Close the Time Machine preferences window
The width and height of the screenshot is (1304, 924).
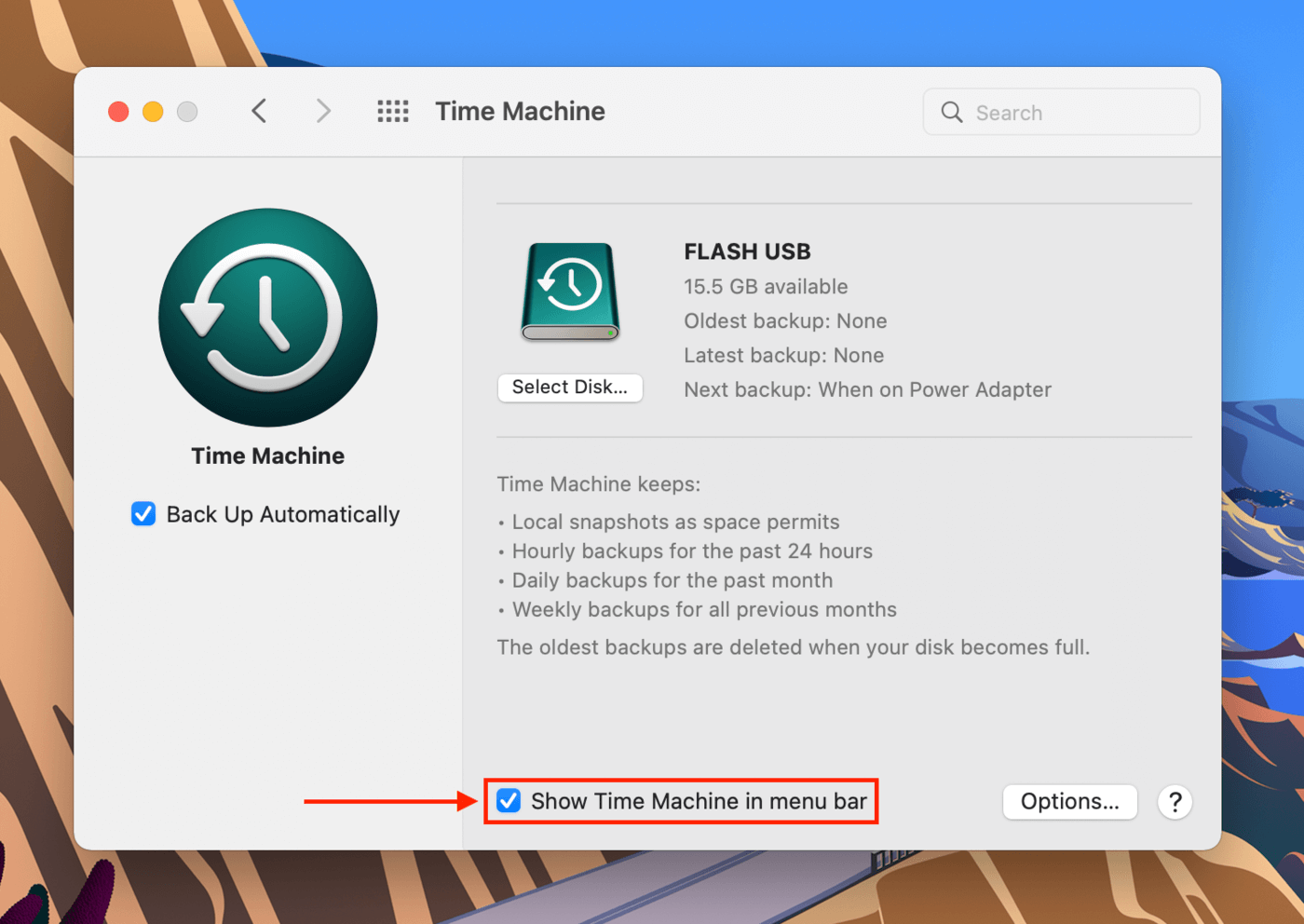click(x=118, y=112)
